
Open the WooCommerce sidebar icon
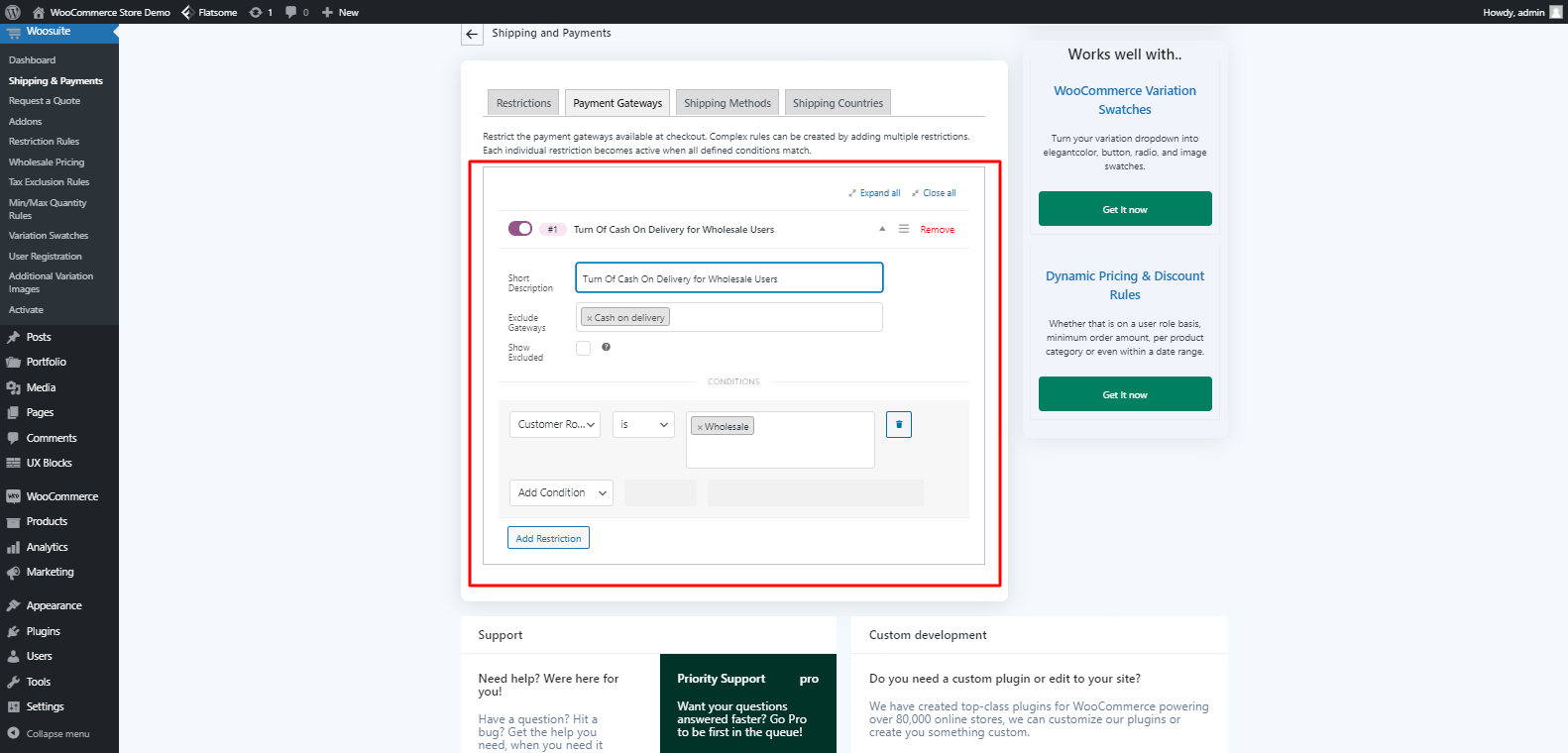click(x=13, y=496)
